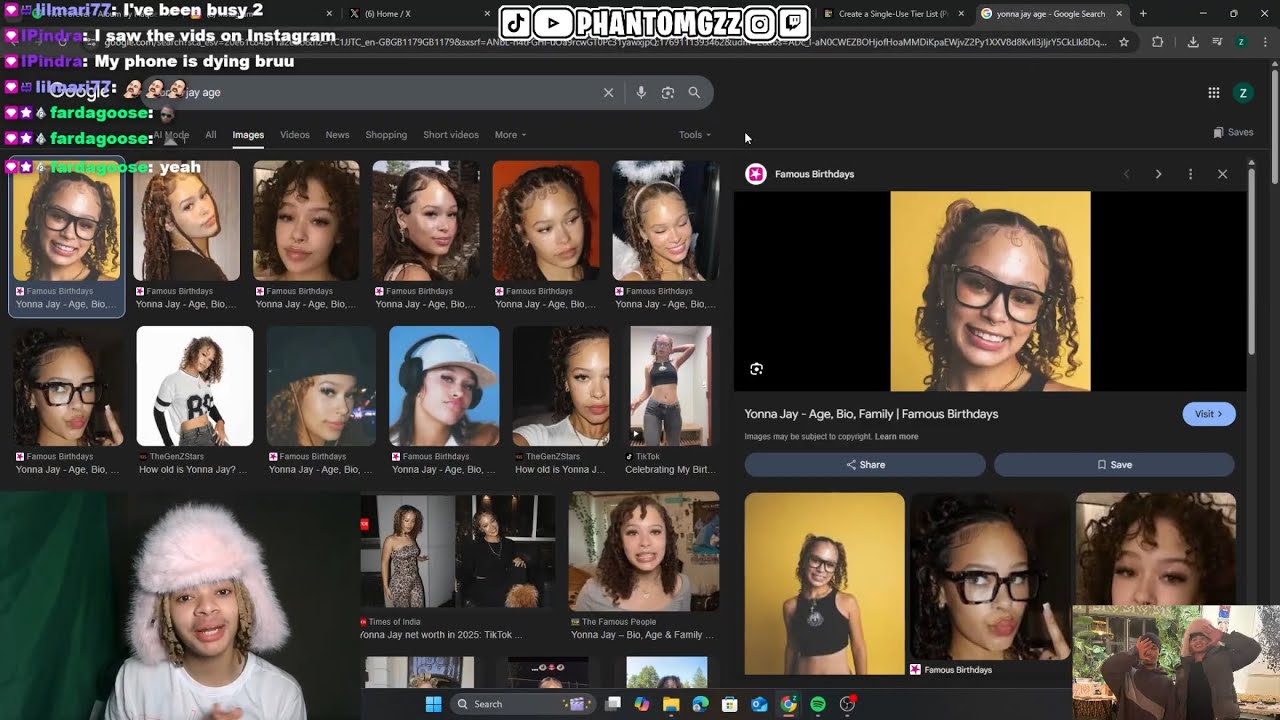The height and width of the screenshot is (720, 1280).
Task: Click the magnifier search submit icon
Action: 694,92
